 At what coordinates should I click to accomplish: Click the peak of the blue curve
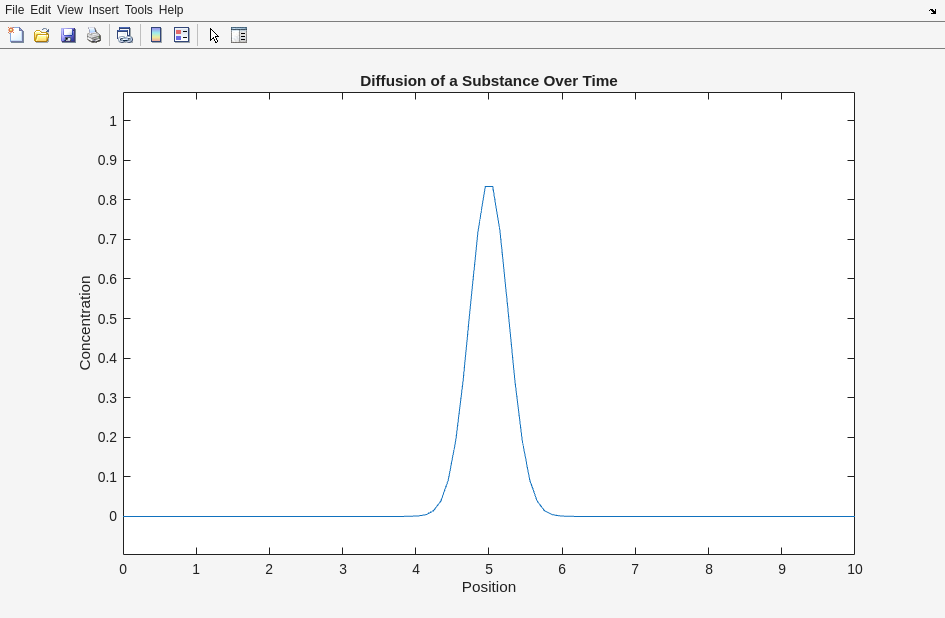tap(489, 187)
